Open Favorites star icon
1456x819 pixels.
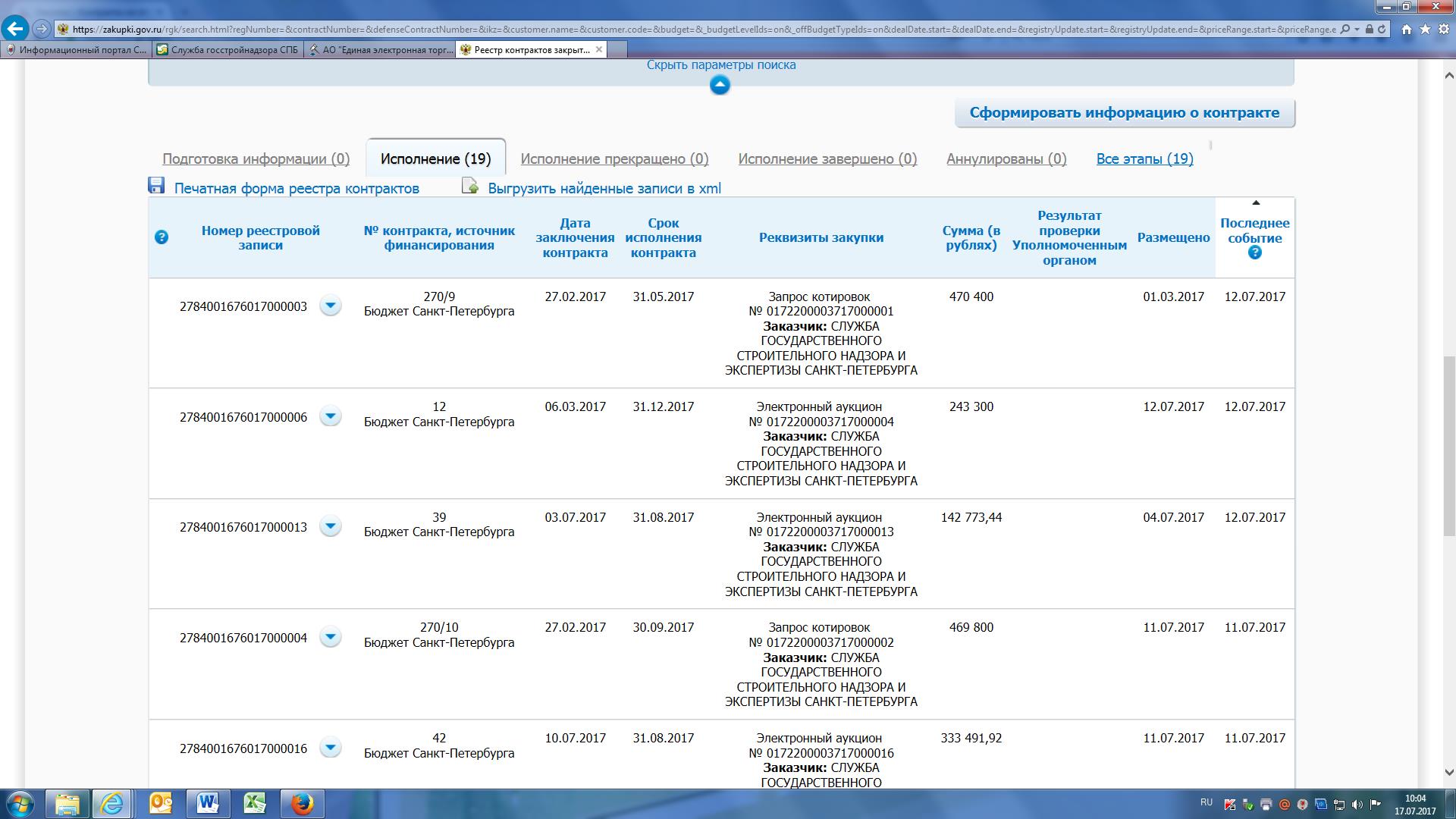[x=1425, y=29]
